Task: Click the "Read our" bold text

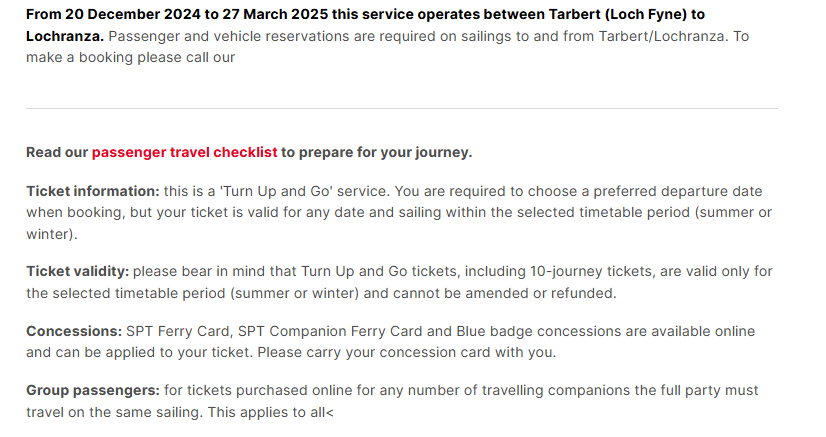Action: (x=57, y=153)
